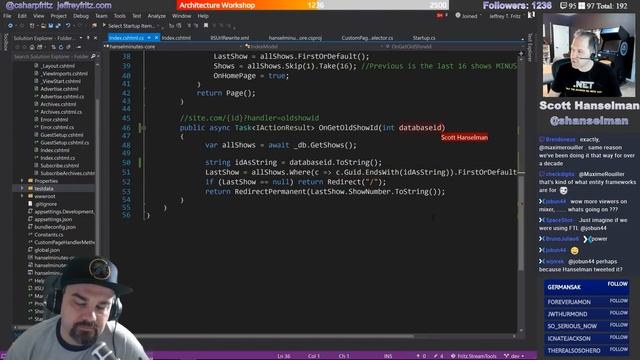640x360 pixels.
Task: Toggle the Test Explorer side tab
Action: click(x=530, y=47)
